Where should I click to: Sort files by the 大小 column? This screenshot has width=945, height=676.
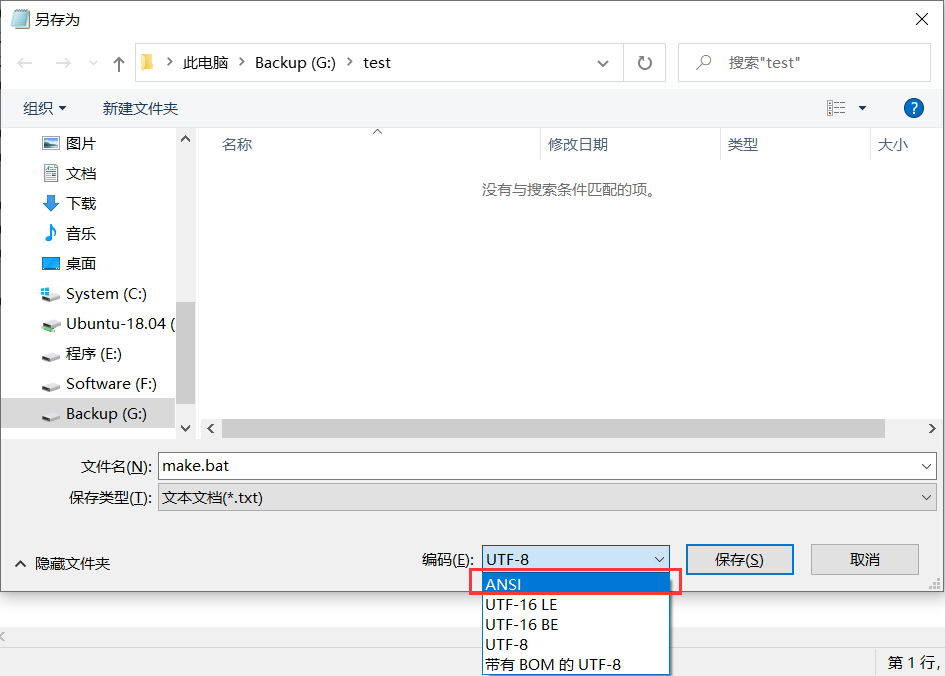pyautogui.click(x=893, y=145)
